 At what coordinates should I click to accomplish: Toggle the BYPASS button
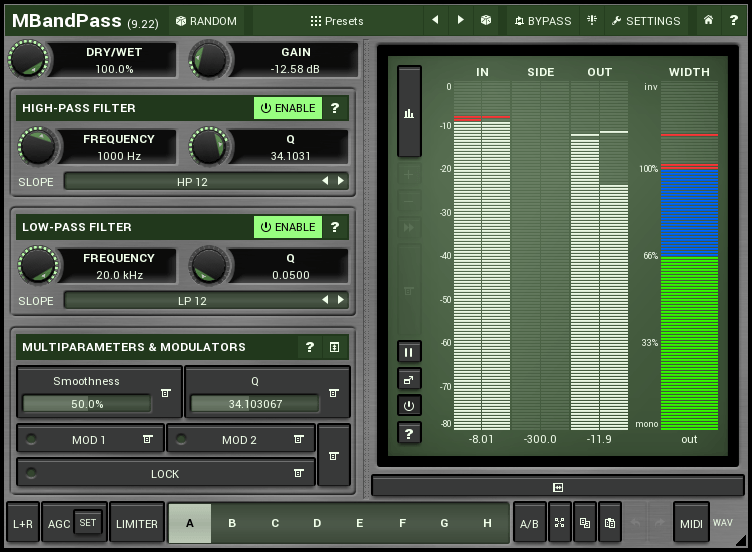[543, 21]
